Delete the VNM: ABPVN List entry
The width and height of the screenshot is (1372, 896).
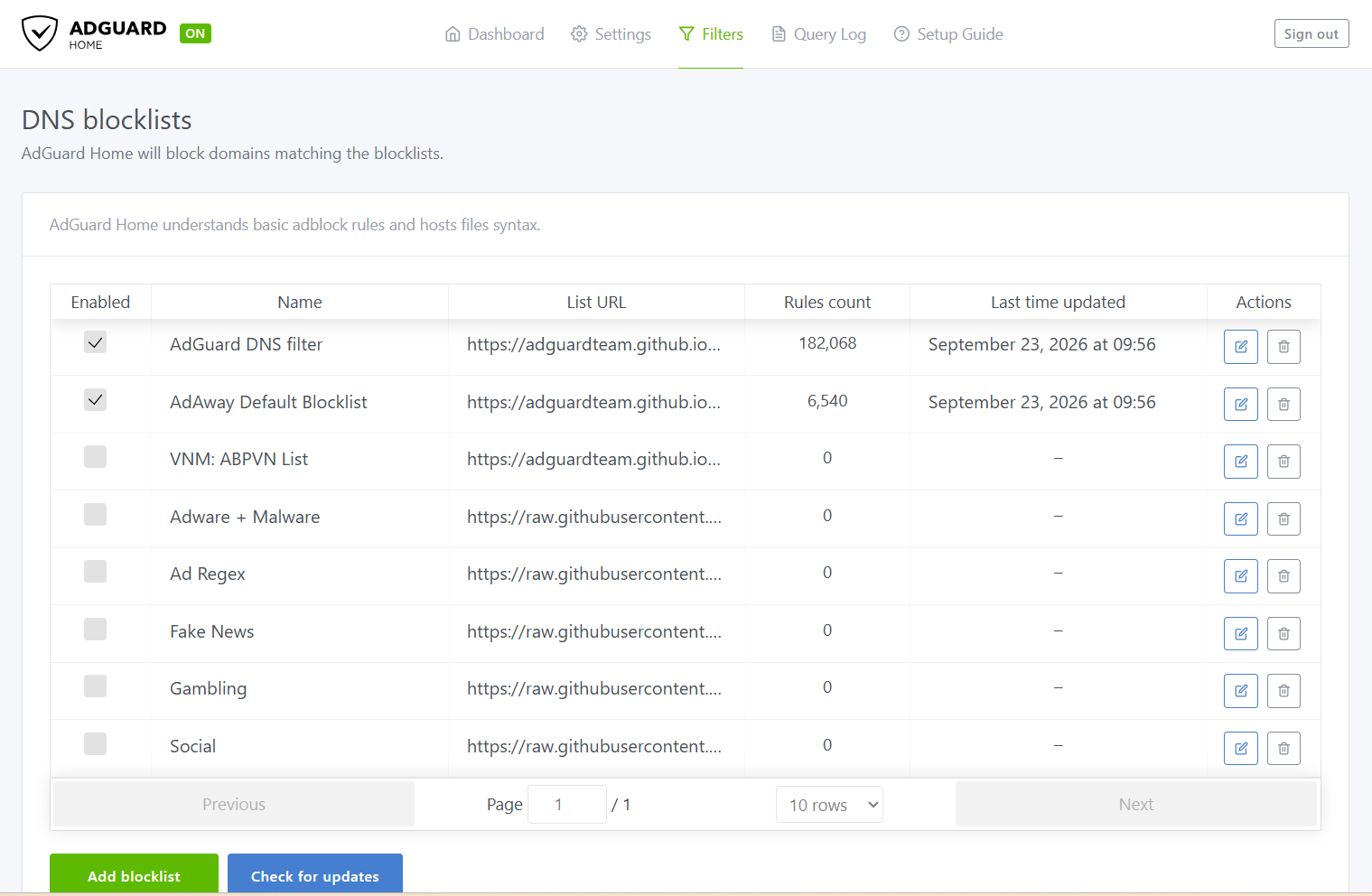point(1283,462)
